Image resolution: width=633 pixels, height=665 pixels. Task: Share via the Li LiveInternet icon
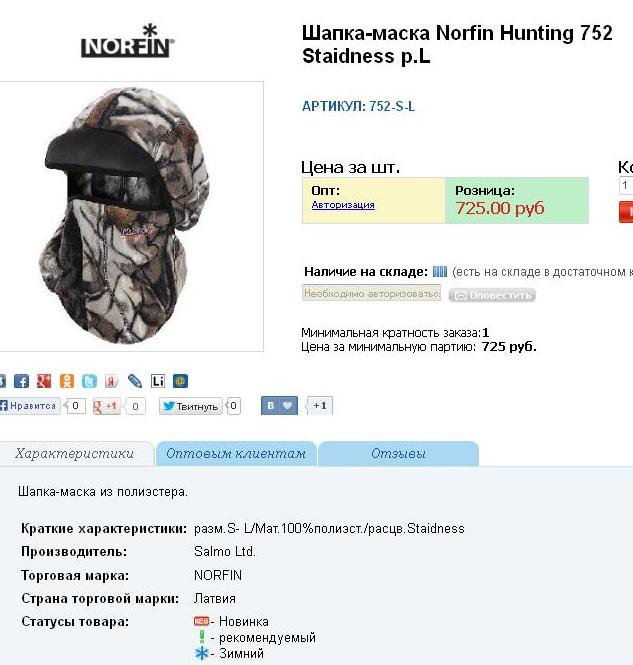tap(158, 381)
